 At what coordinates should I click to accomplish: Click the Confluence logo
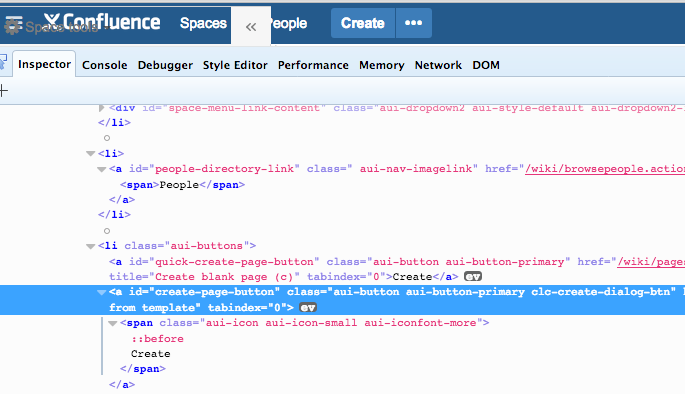click(102, 21)
